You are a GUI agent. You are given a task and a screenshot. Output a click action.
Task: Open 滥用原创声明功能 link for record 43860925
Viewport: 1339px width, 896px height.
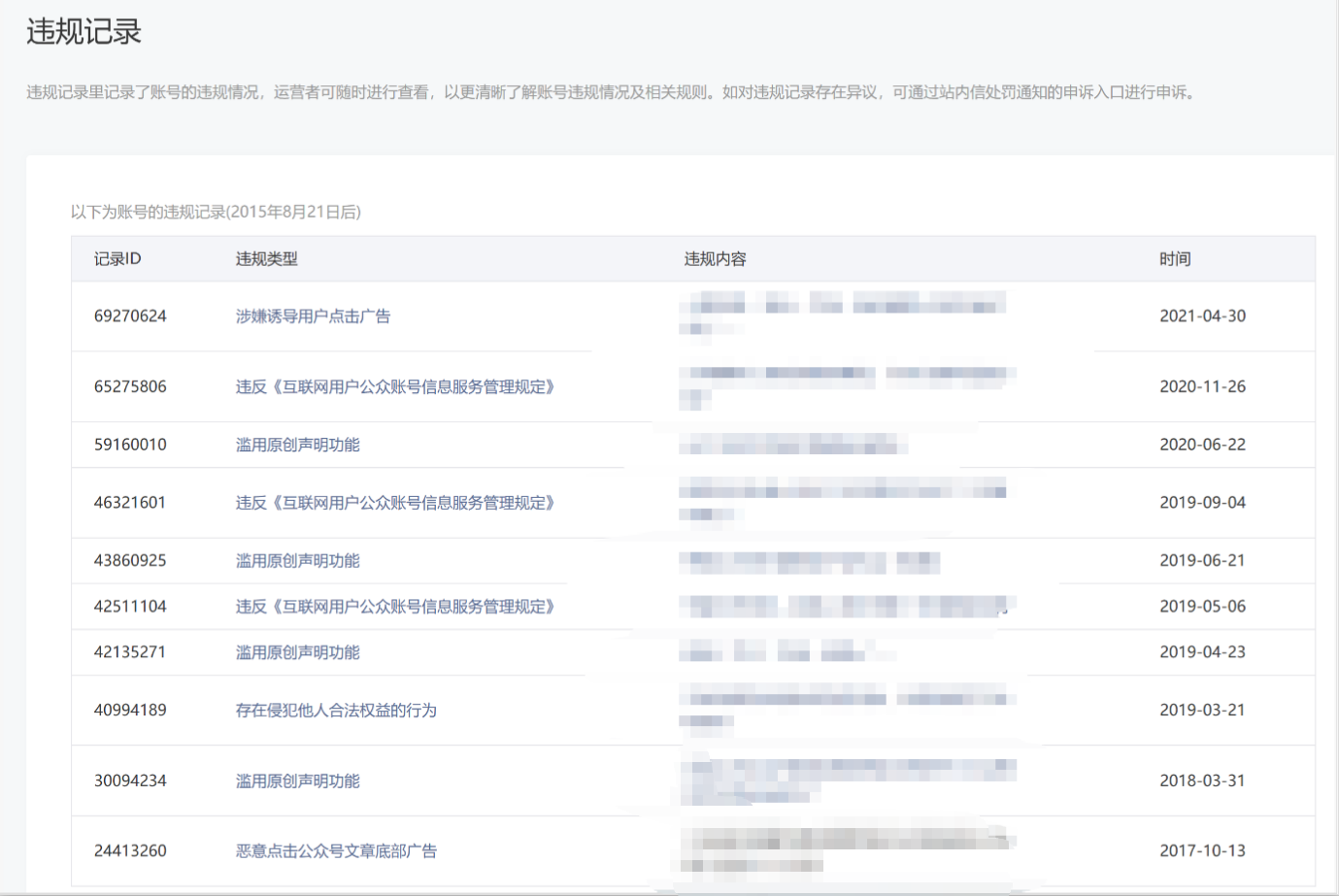pyautogui.click(x=297, y=561)
